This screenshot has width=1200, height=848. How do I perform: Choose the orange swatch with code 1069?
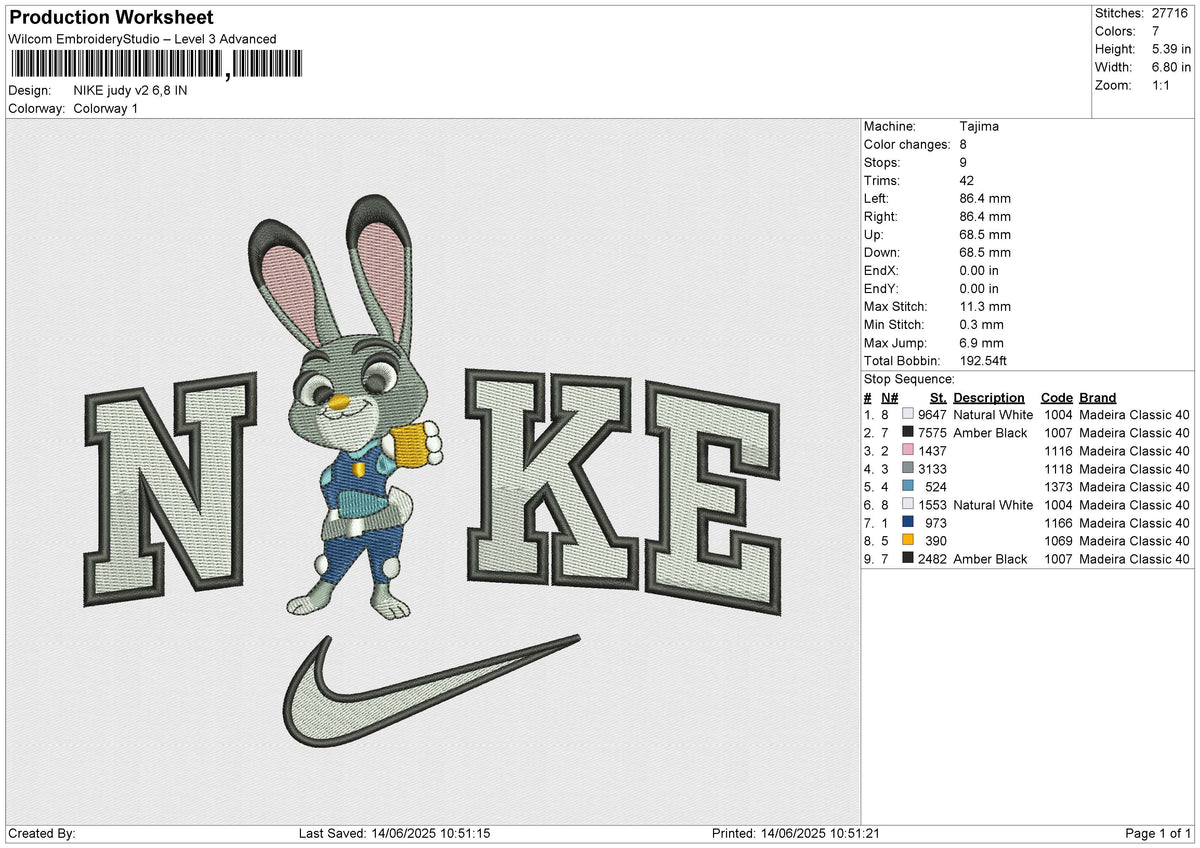pyautogui.click(x=908, y=541)
